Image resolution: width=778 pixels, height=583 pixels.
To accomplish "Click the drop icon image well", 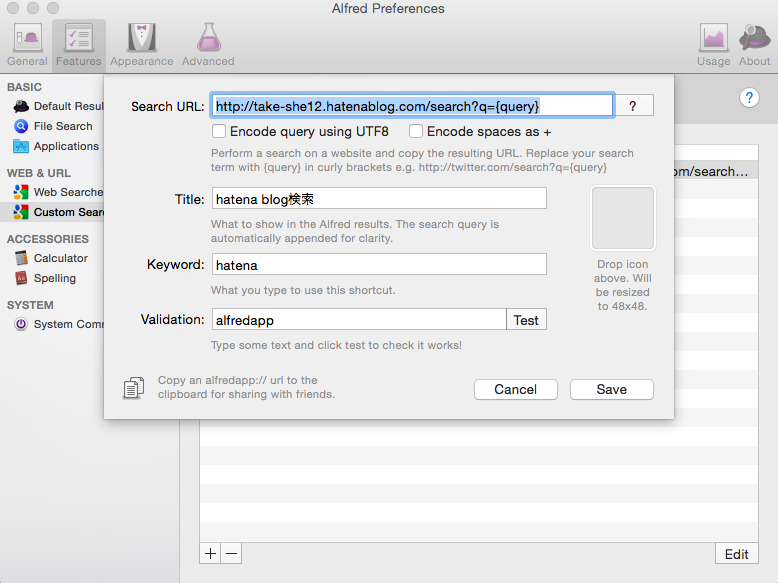I will 623,218.
